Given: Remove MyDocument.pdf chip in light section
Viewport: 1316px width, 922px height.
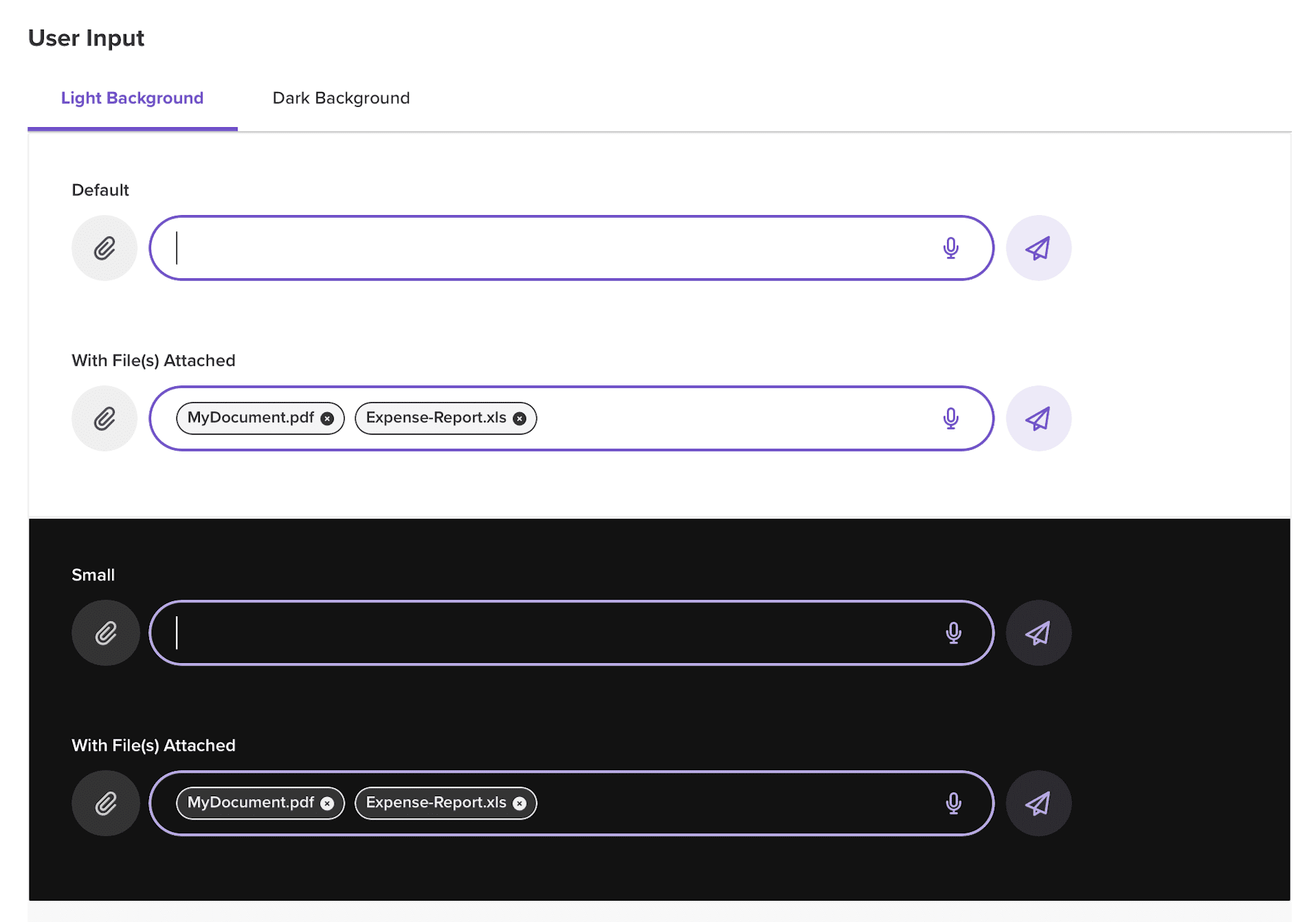Looking at the screenshot, I should [x=328, y=418].
